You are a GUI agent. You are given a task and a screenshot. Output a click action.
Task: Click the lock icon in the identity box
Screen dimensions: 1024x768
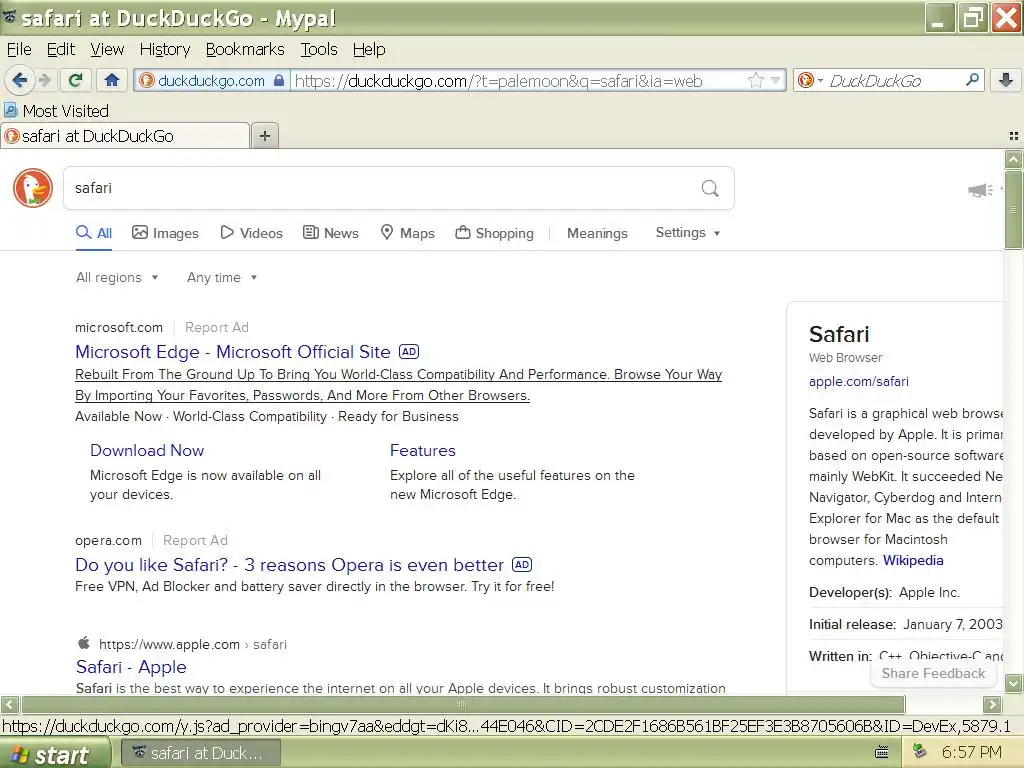coord(279,80)
